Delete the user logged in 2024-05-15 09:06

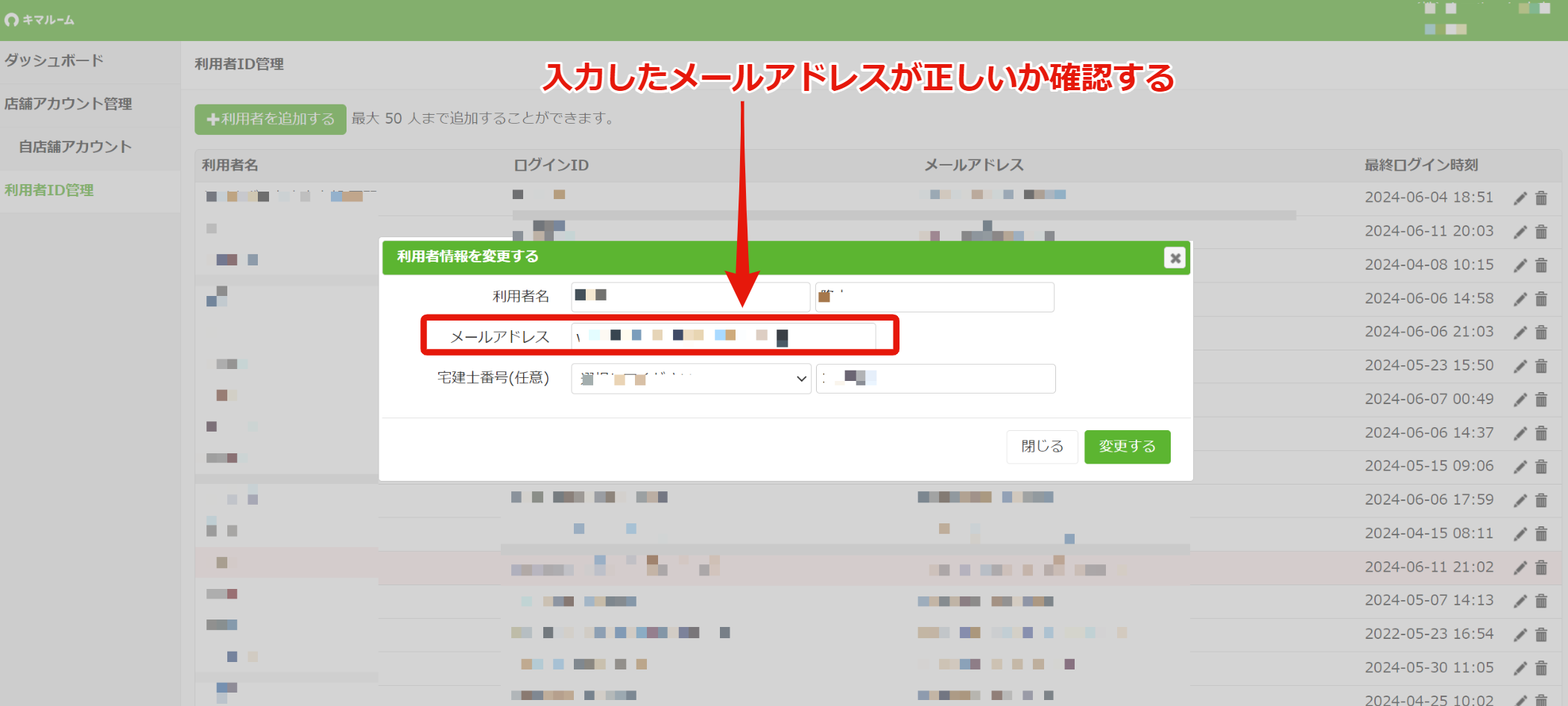1541,467
